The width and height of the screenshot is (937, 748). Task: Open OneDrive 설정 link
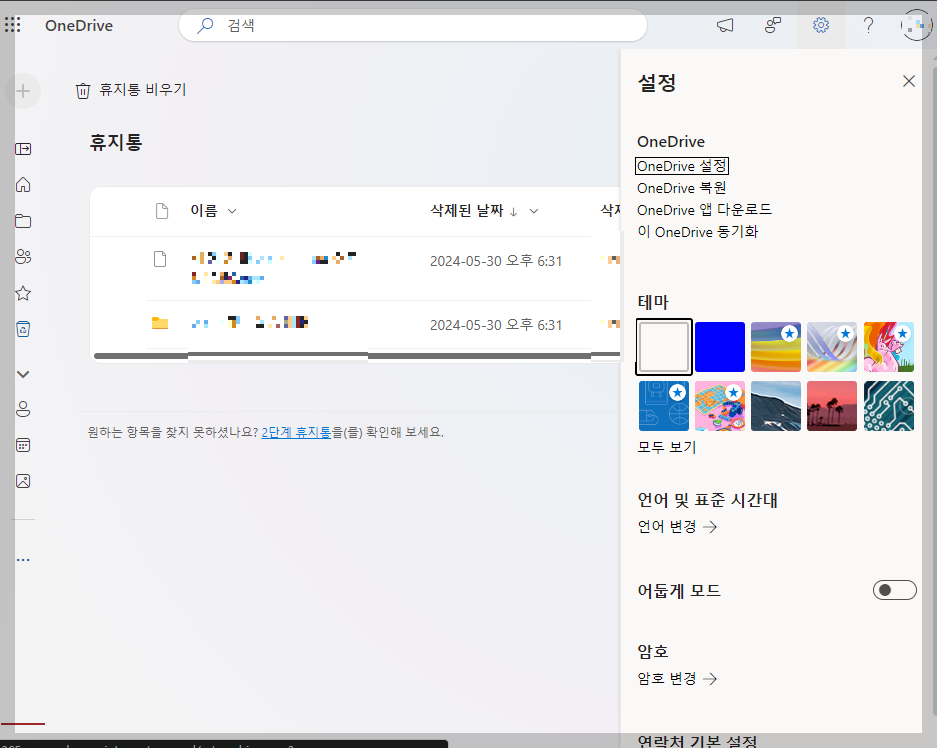682,166
